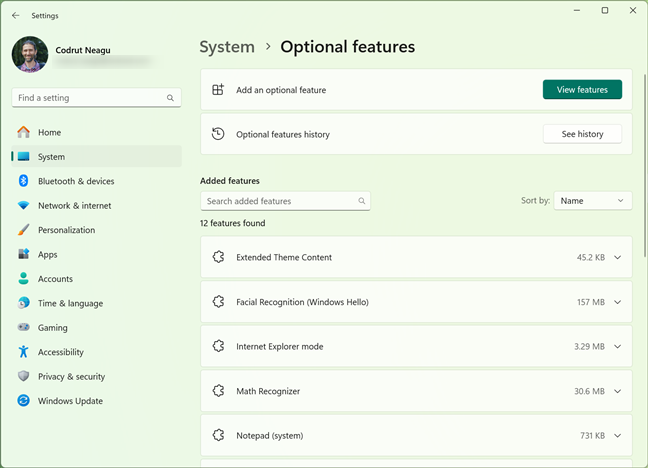The height and width of the screenshot is (468, 648).
Task: Click the Apps icon in sidebar
Action: point(24,254)
